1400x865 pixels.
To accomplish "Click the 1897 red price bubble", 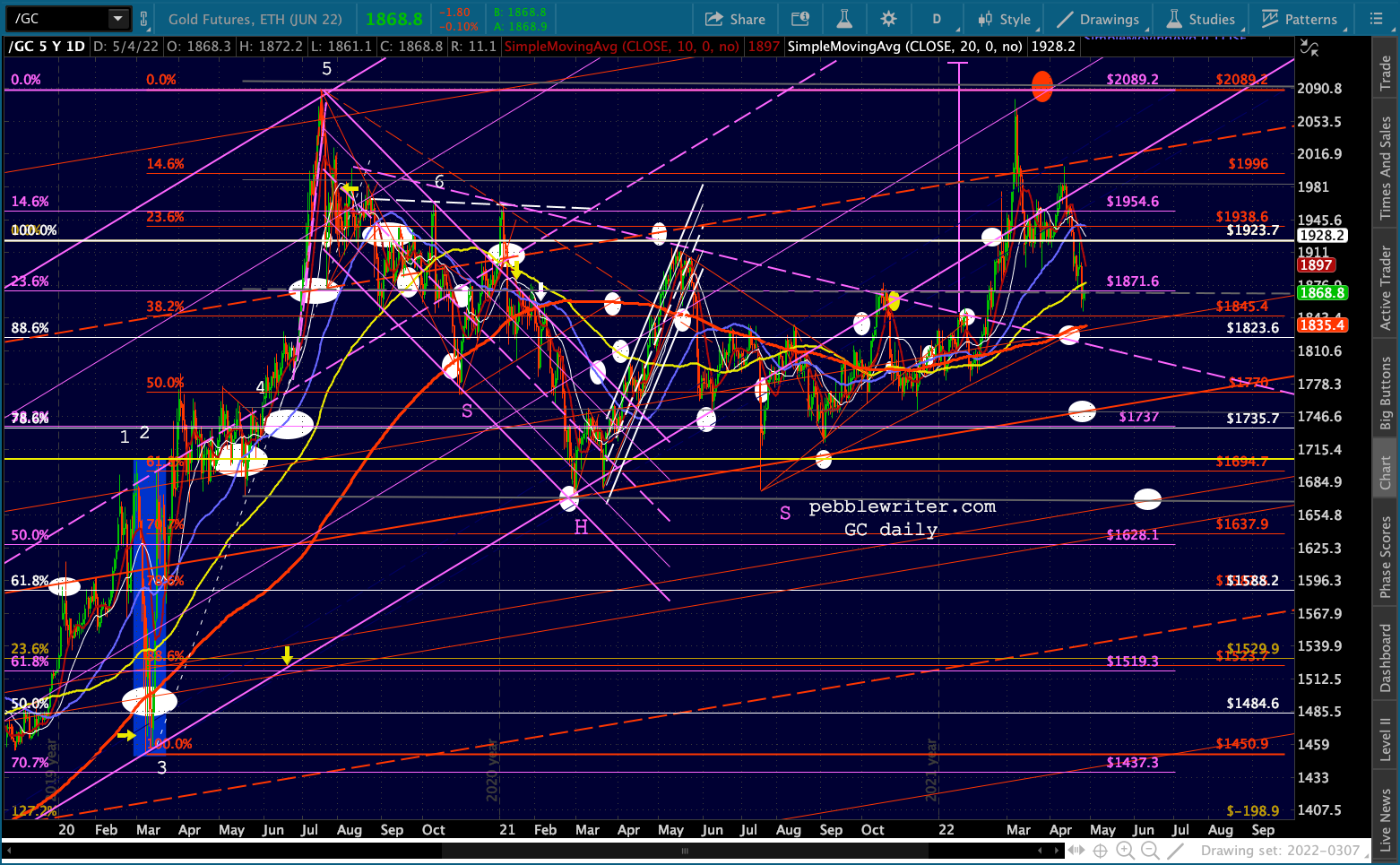I will pos(1316,264).
